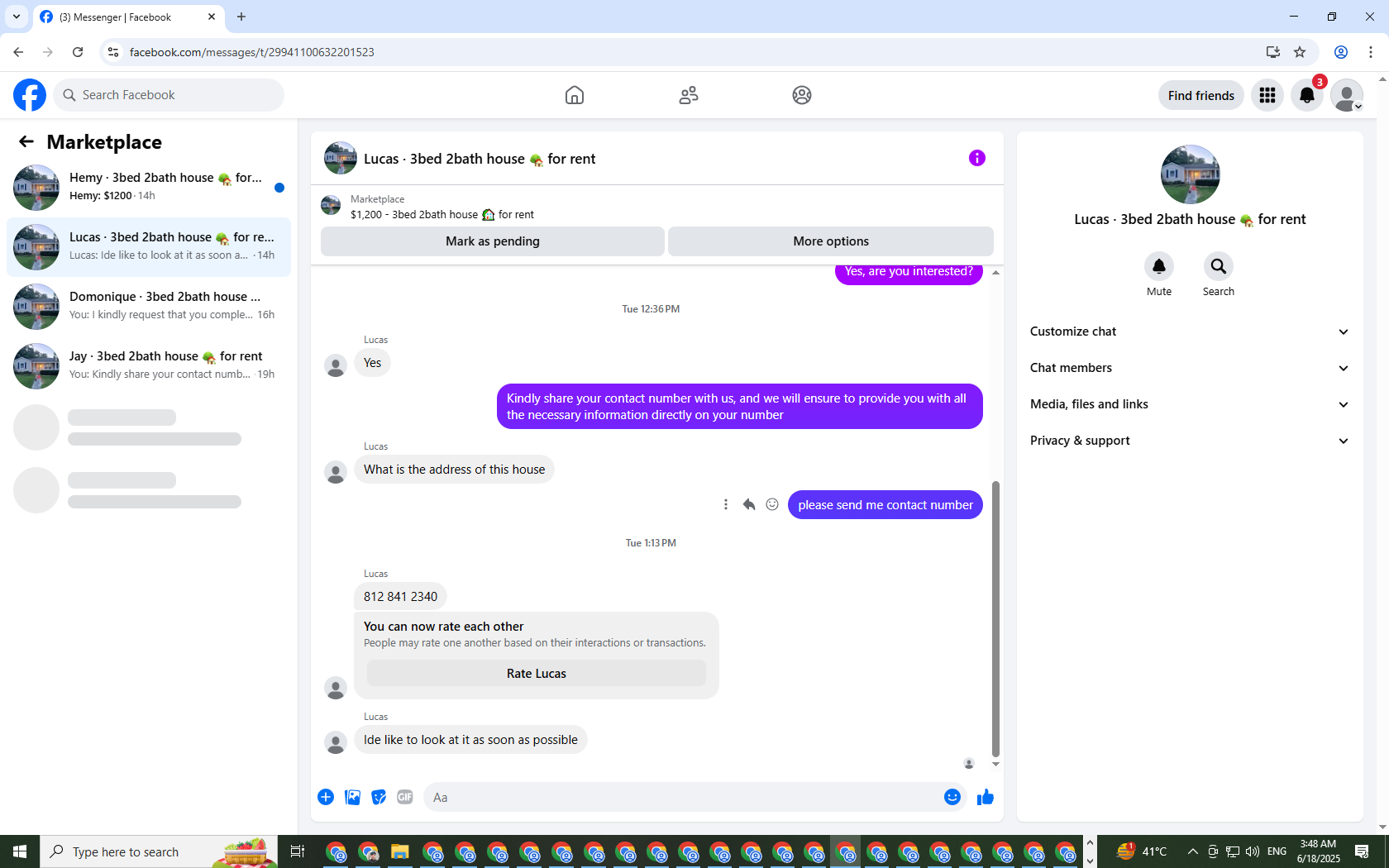1389x868 pixels.
Task: Open the $1,200 3bed 2bath house listing
Action: pos(442,214)
